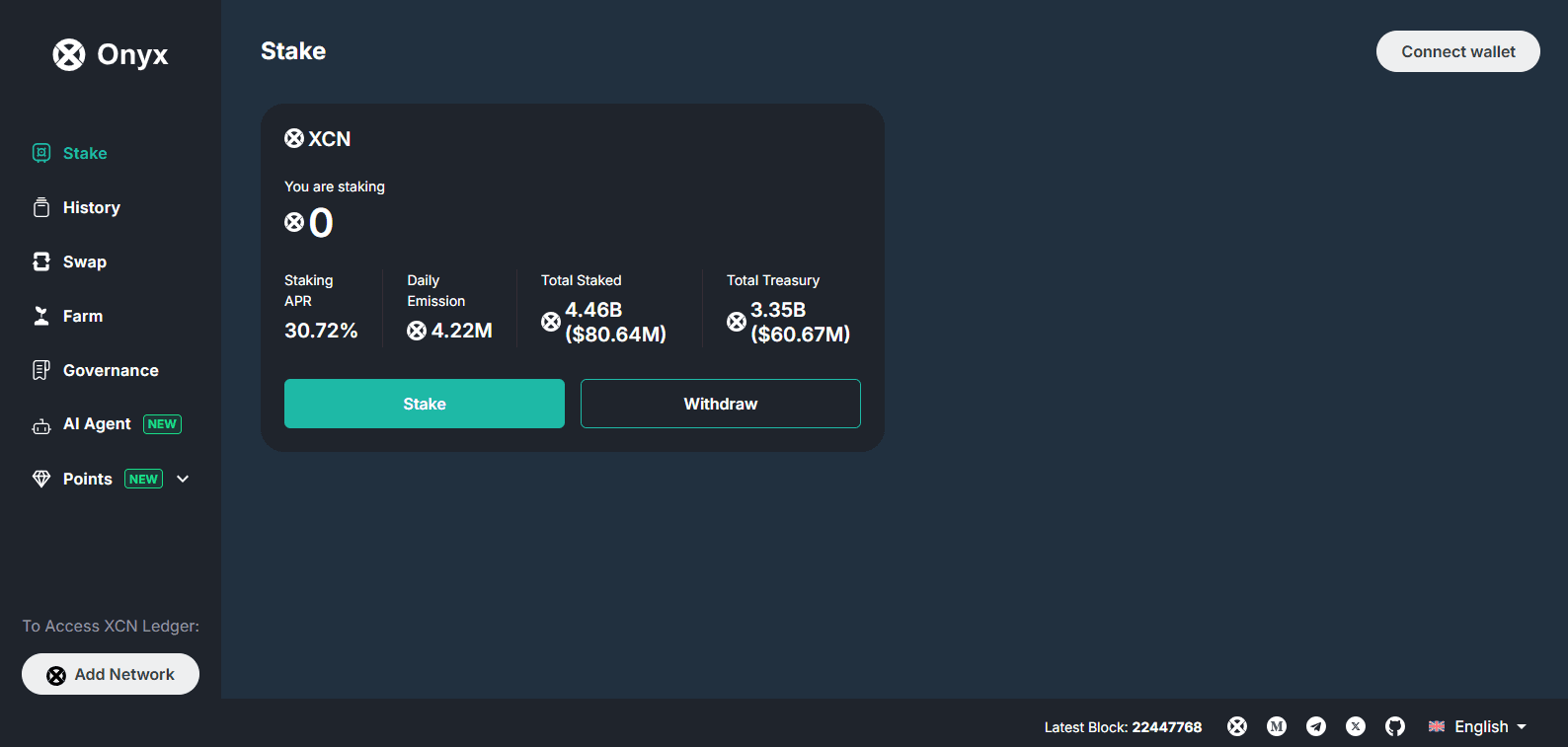The image size is (1568, 747).
Task: Select Stake in the sidebar menu
Action: pyautogui.click(x=84, y=153)
